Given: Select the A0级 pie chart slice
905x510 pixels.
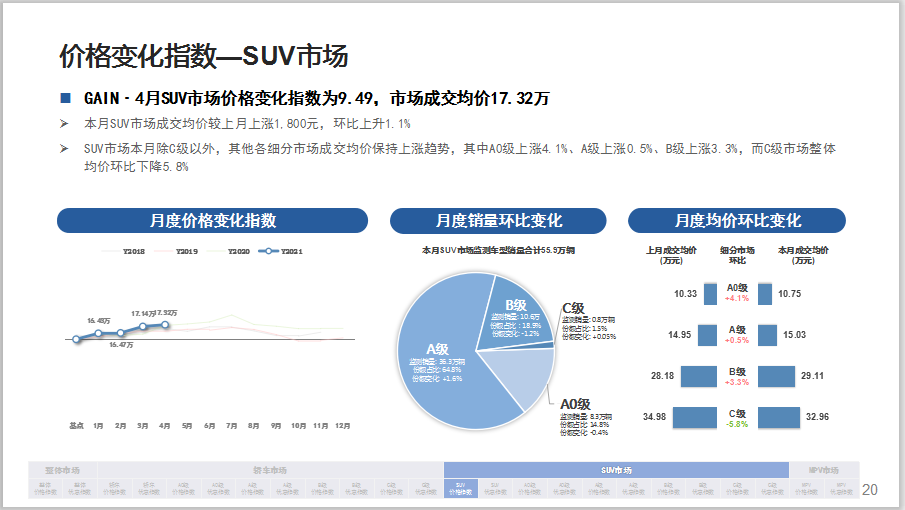Looking at the screenshot, I should pyautogui.click(x=522, y=380).
